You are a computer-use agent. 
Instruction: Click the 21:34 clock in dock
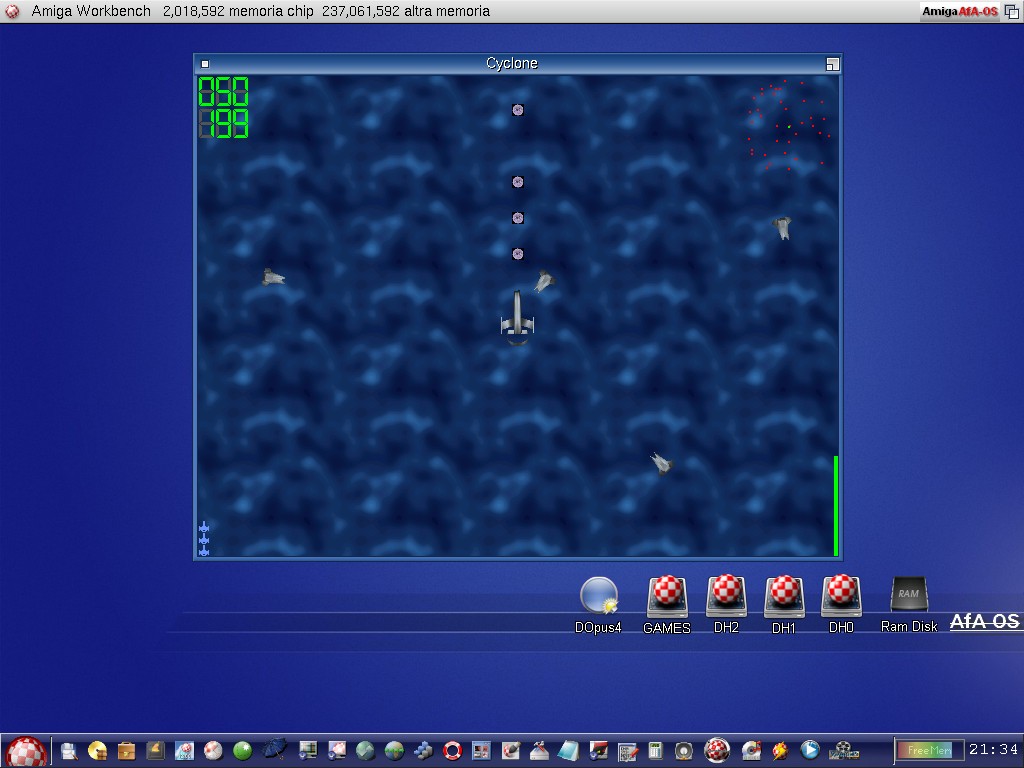click(x=993, y=750)
